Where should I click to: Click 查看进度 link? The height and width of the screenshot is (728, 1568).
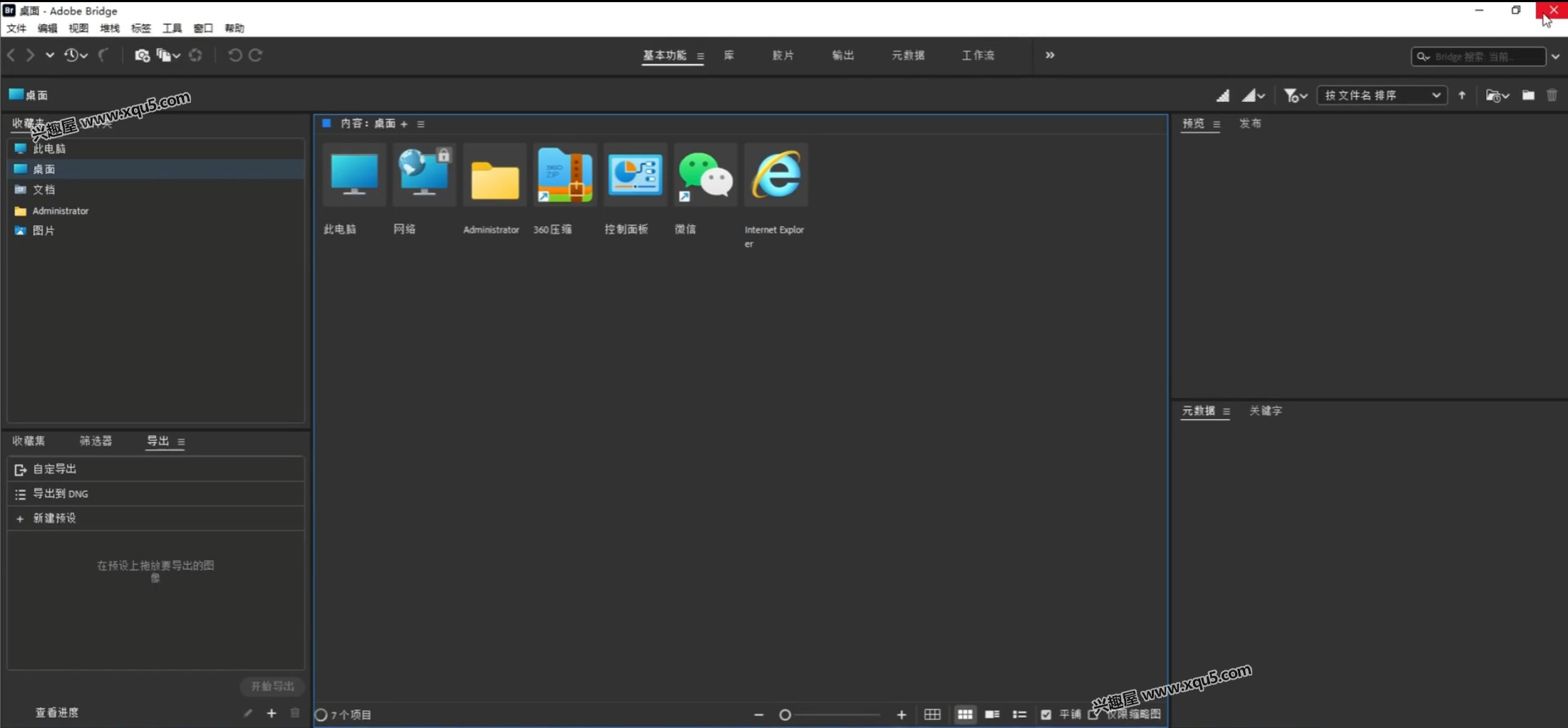[x=57, y=712]
